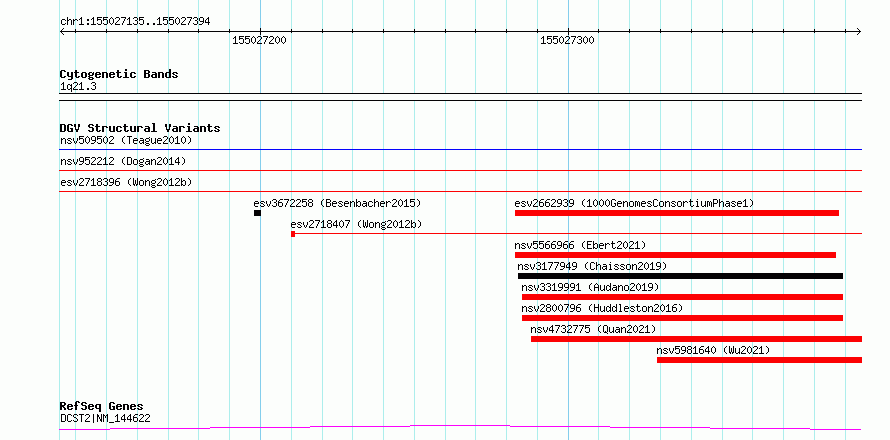Image resolution: width=890 pixels, height=440 pixels.
Task: Open the DCST2|NM_144622 gene label
Action: tap(105, 419)
